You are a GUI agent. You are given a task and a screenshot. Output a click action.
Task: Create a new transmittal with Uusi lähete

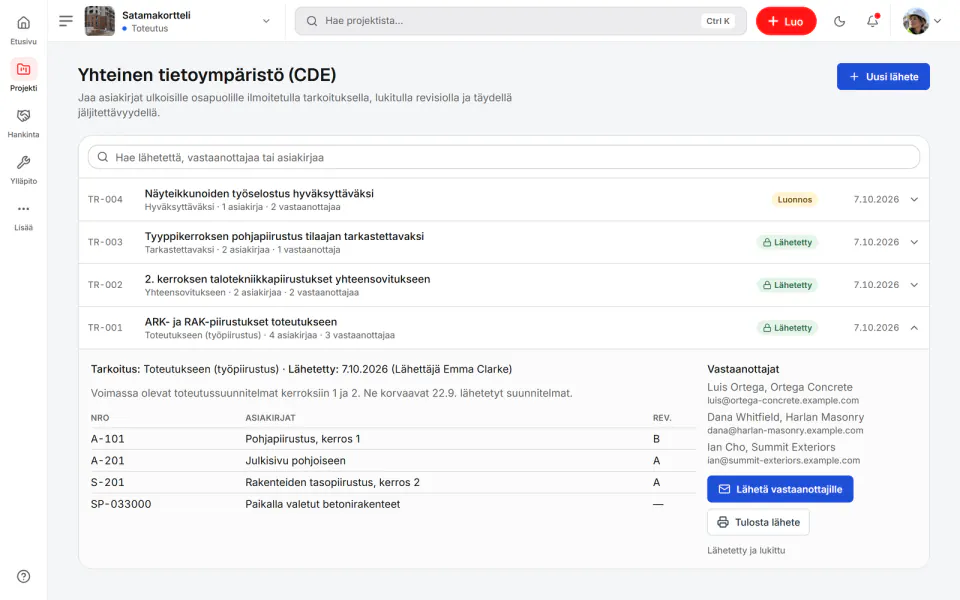tap(883, 77)
